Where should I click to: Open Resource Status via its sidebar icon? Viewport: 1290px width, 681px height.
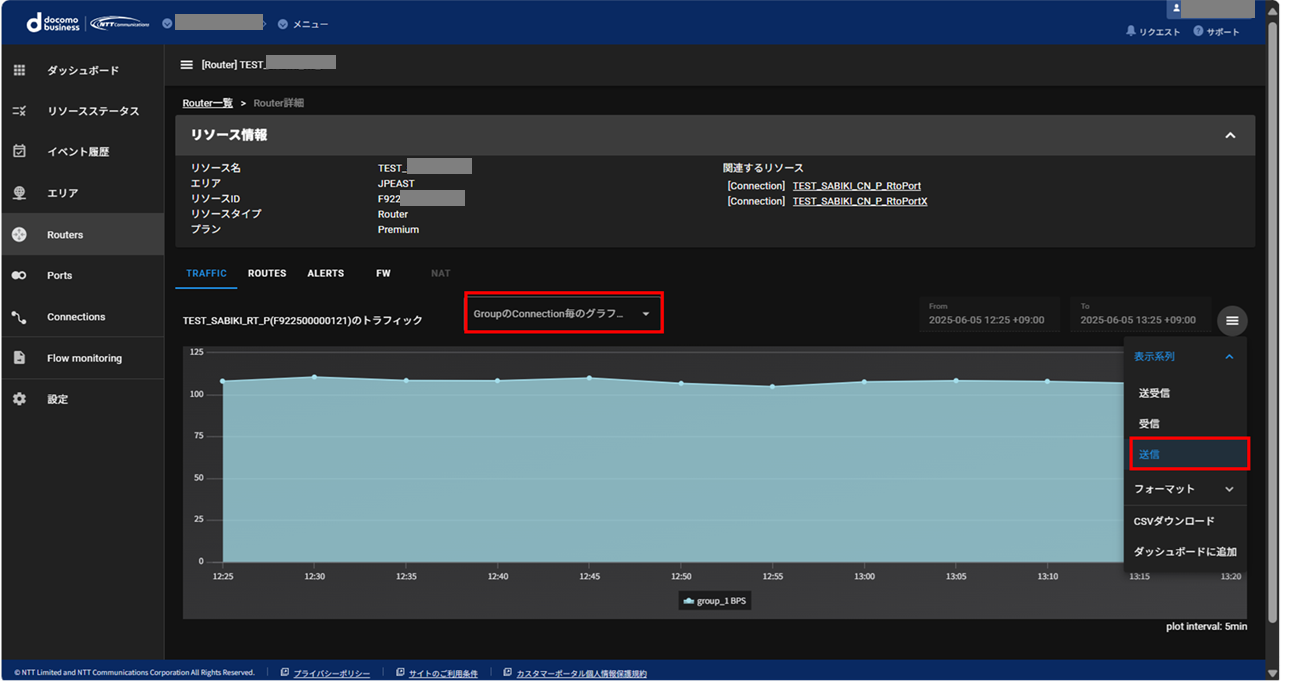coord(19,111)
